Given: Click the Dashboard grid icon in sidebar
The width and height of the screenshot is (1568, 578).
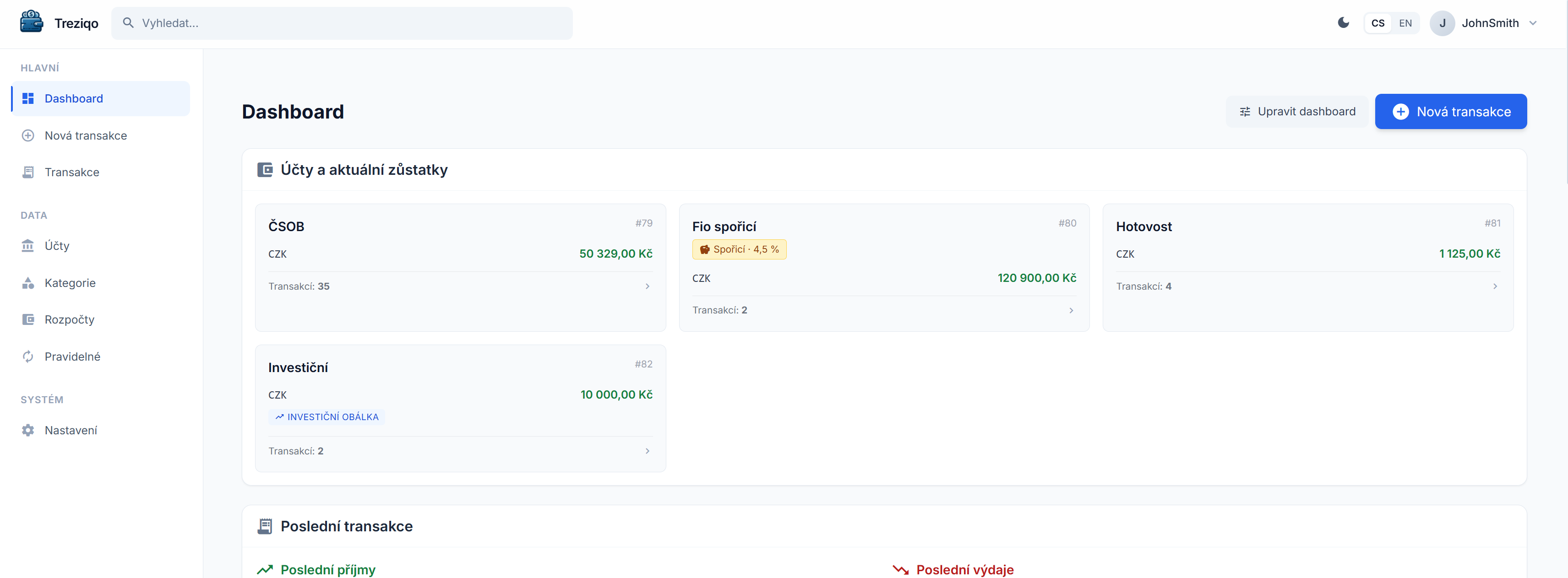Looking at the screenshot, I should [28, 98].
